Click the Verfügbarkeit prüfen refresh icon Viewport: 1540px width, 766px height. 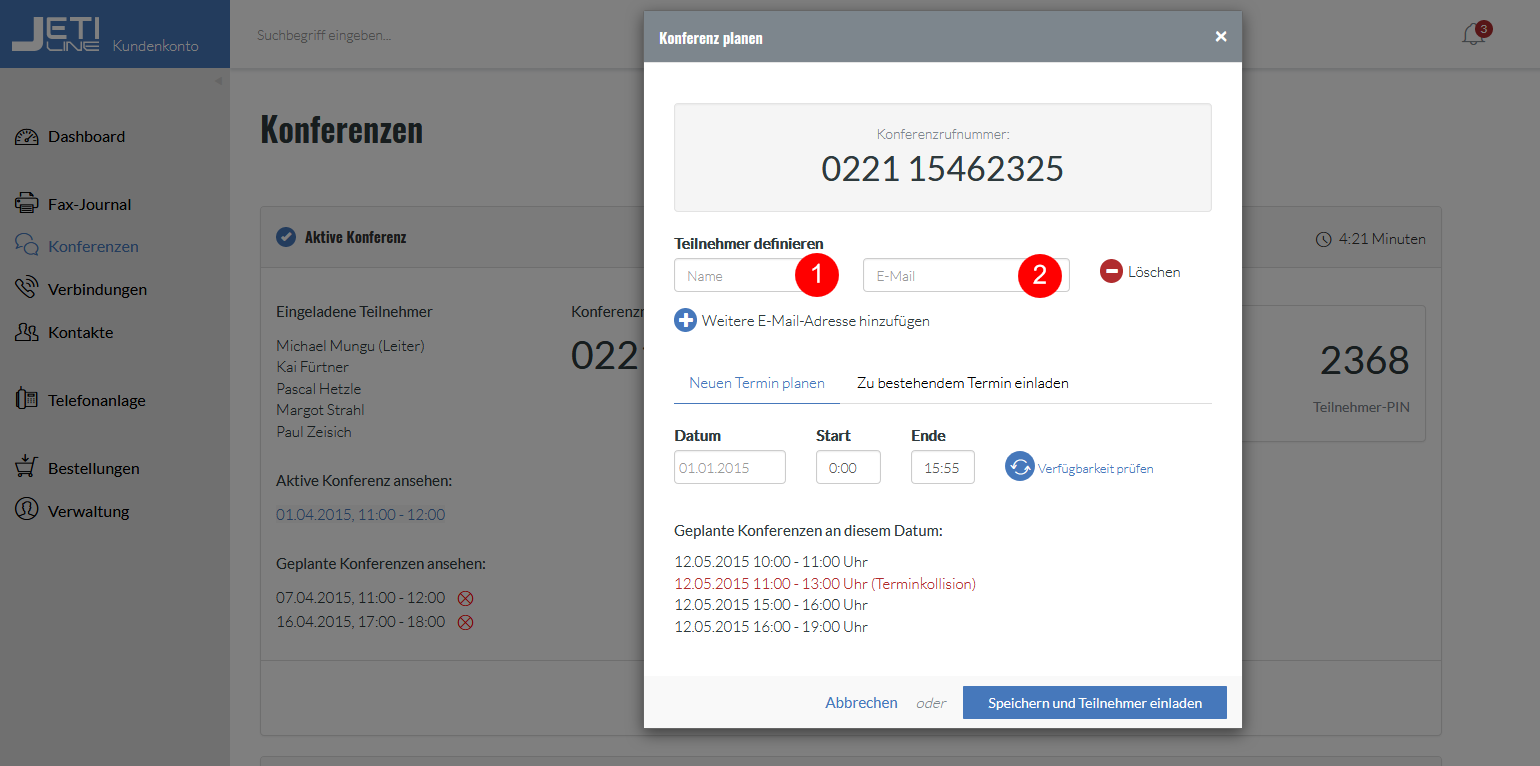[x=1019, y=467]
